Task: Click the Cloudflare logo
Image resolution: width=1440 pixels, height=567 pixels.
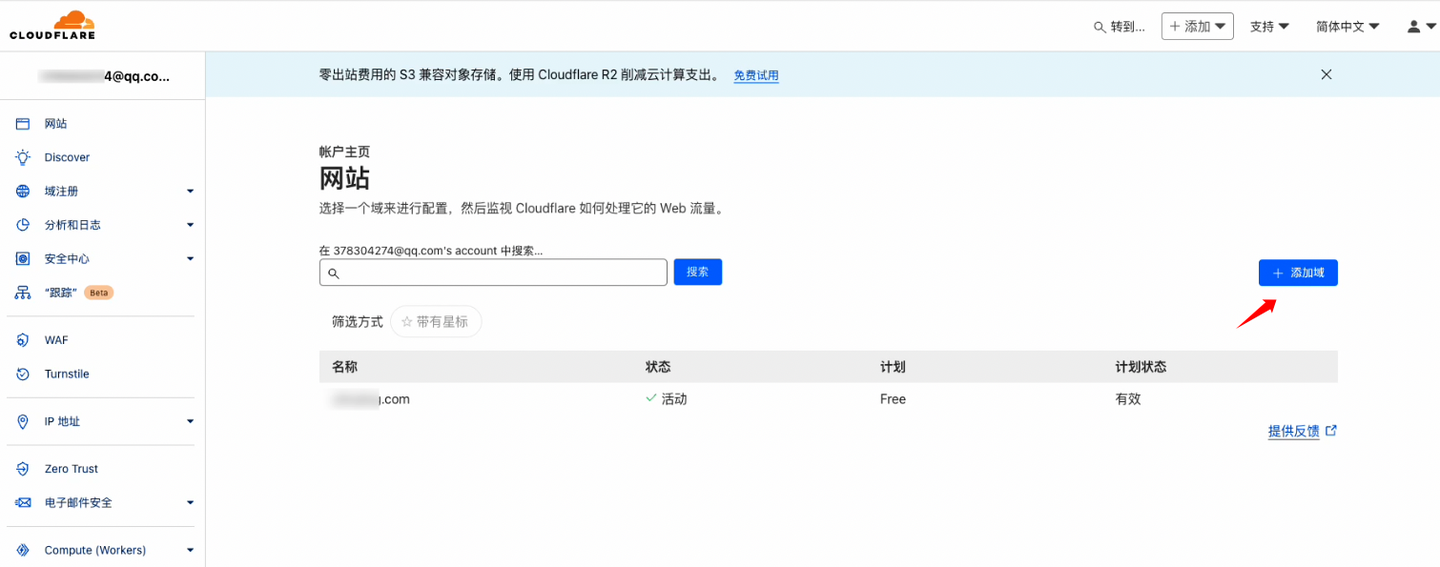Action: pyautogui.click(x=52, y=25)
